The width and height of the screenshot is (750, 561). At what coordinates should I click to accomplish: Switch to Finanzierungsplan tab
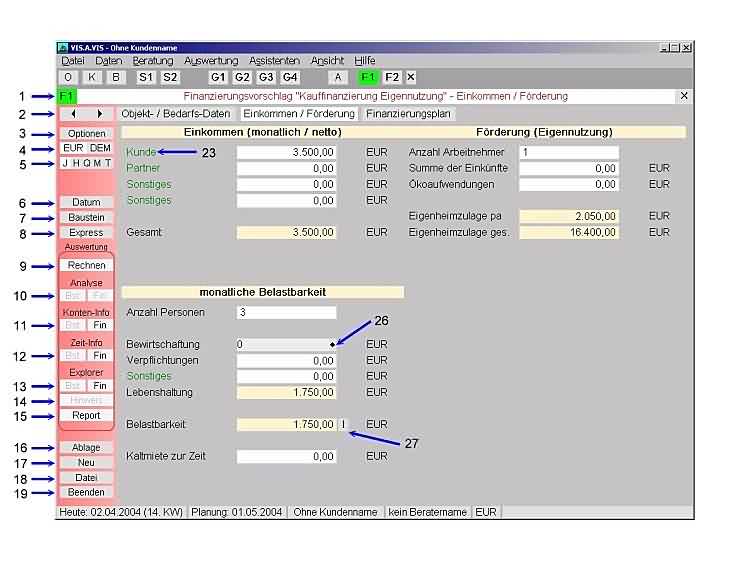click(x=408, y=114)
